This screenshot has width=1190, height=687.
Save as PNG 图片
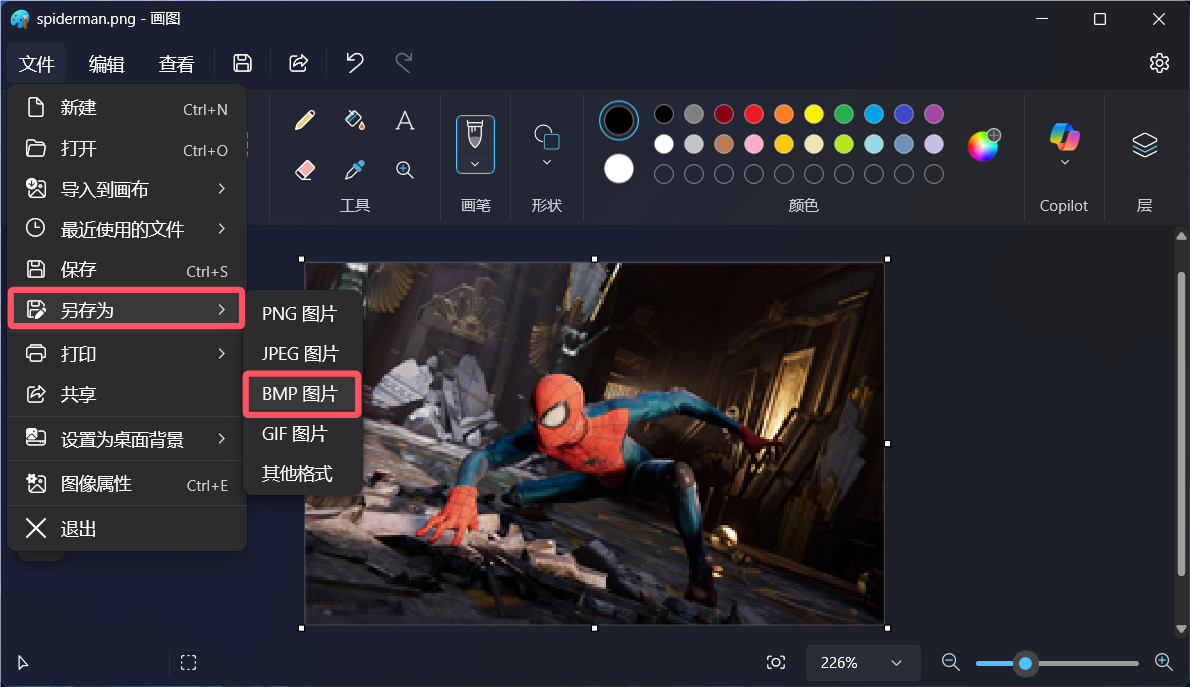pyautogui.click(x=301, y=314)
